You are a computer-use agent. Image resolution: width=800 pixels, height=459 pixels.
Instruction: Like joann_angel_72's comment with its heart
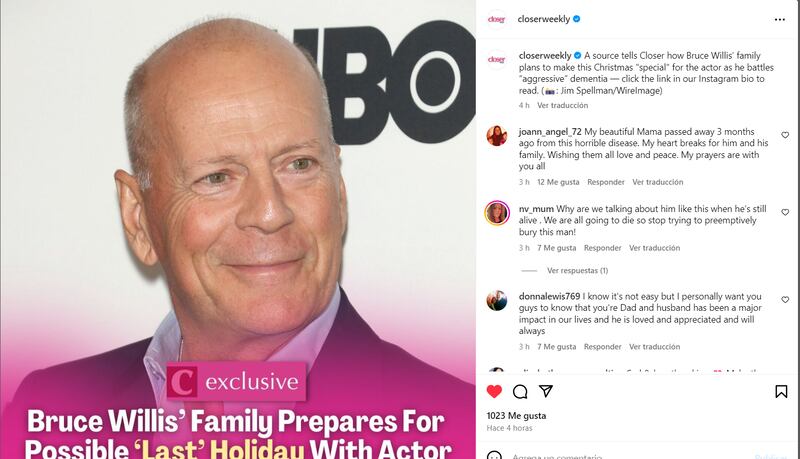click(785, 135)
